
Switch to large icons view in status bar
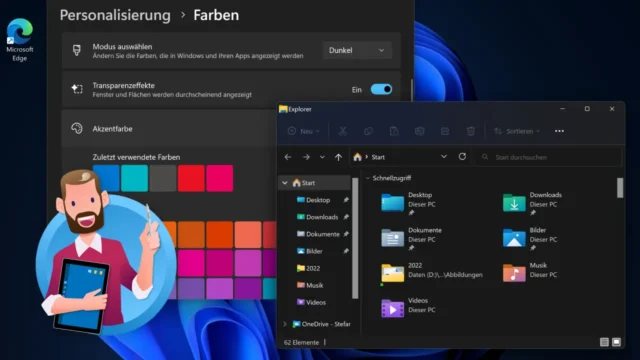point(616,342)
